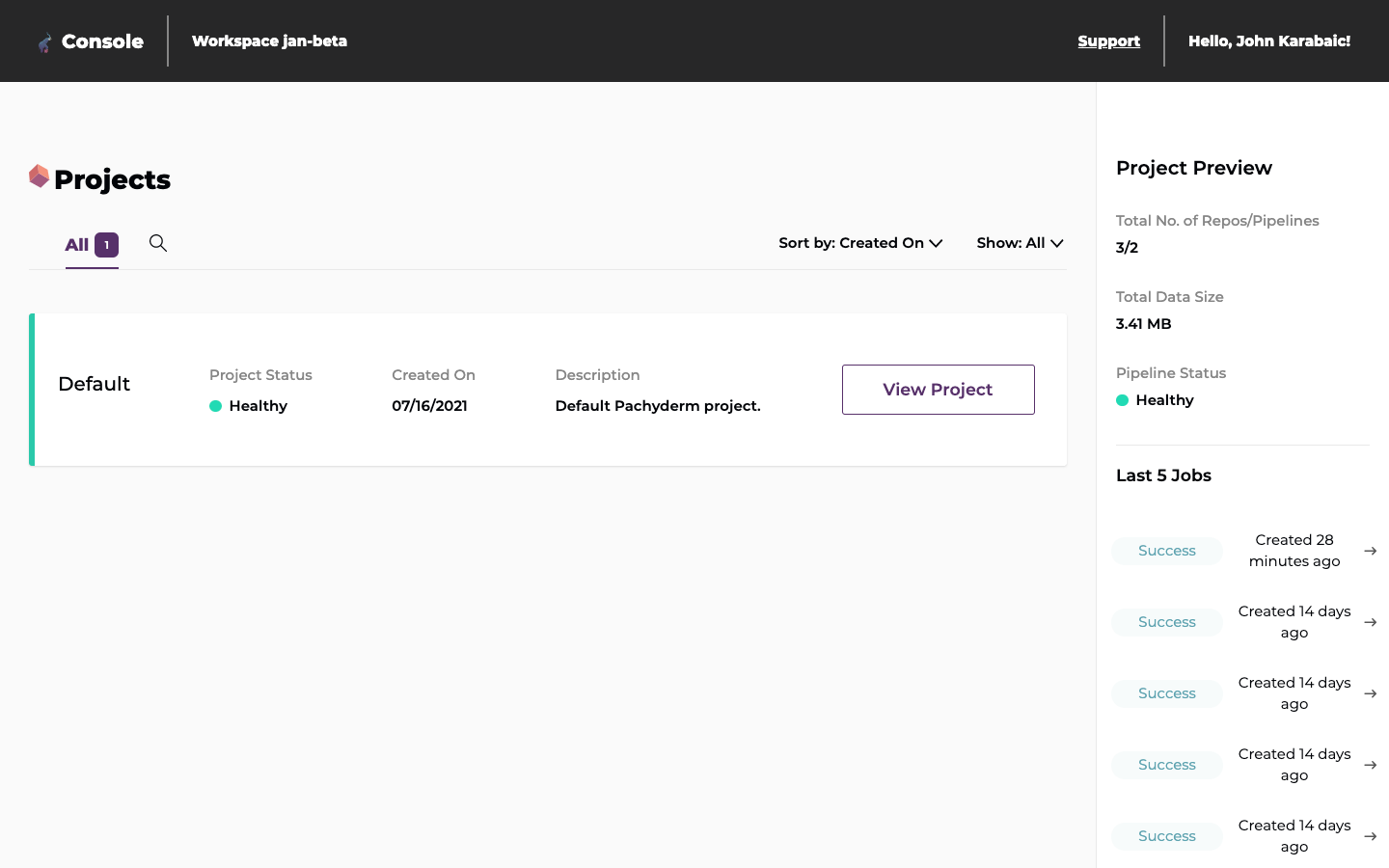The width and height of the screenshot is (1389, 868).
Task: Click the Hello, John Karabaic! account menu
Action: tap(1268, 41)
